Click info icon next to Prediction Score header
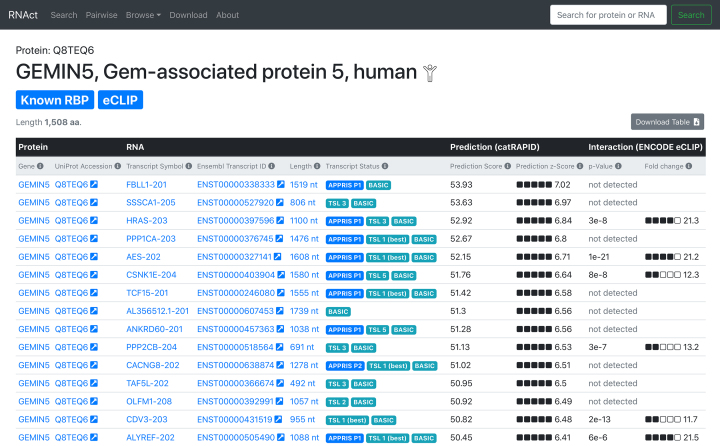The image size is (720, 446). tap(507, 166)
